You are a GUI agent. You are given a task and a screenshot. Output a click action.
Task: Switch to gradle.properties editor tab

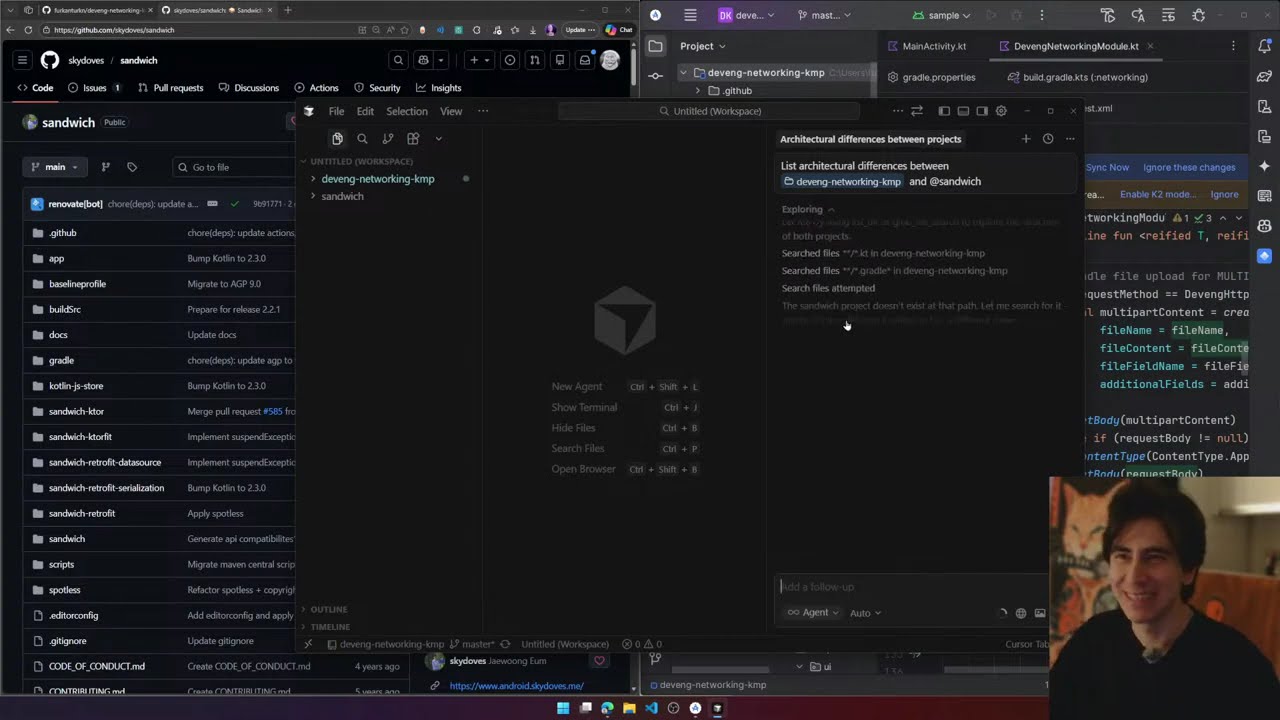931,77
